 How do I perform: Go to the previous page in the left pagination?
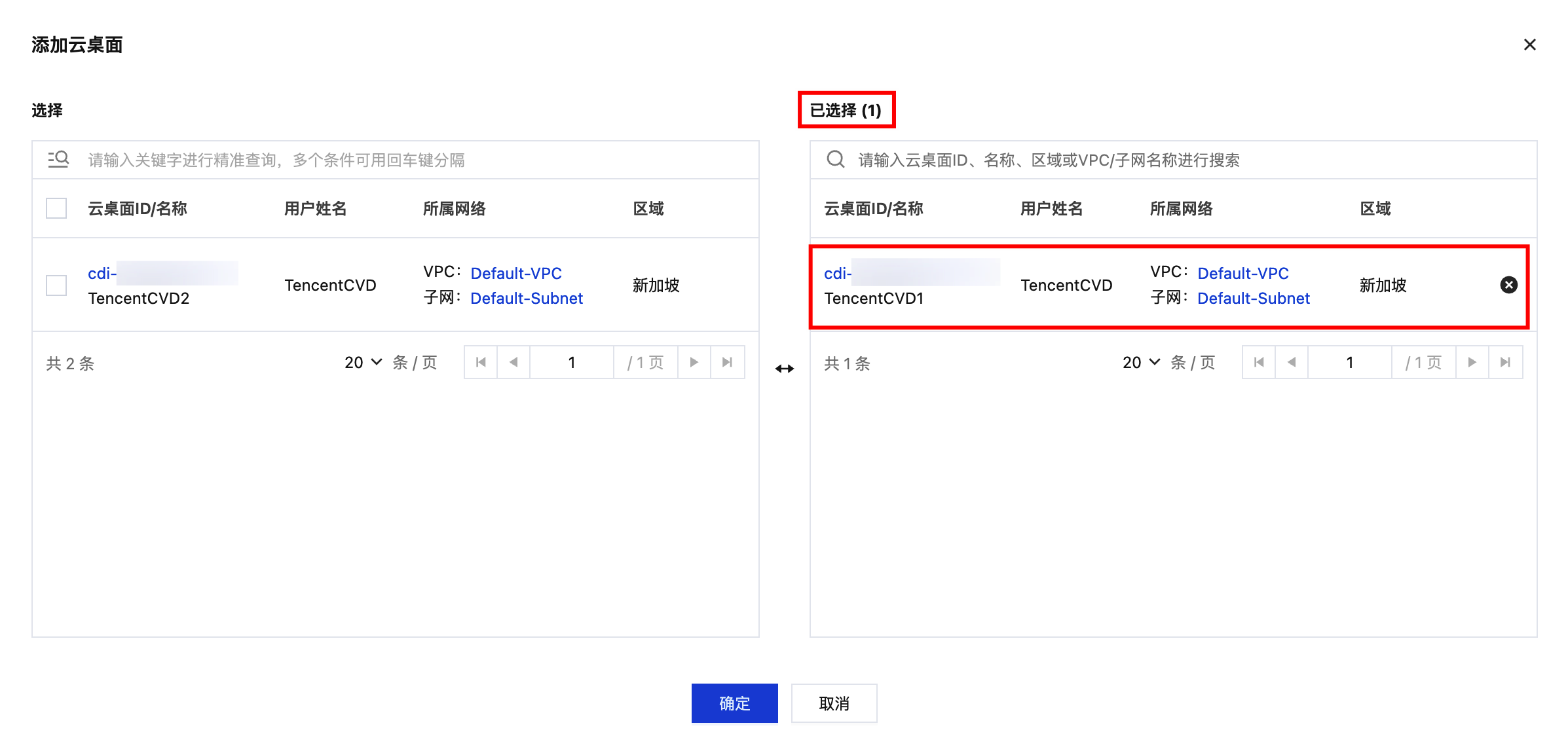513,362
